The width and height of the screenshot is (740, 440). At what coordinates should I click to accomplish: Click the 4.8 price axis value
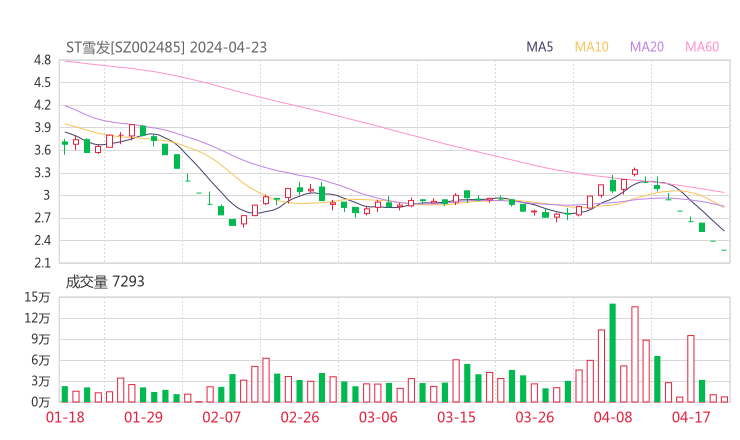click(42, 60)
